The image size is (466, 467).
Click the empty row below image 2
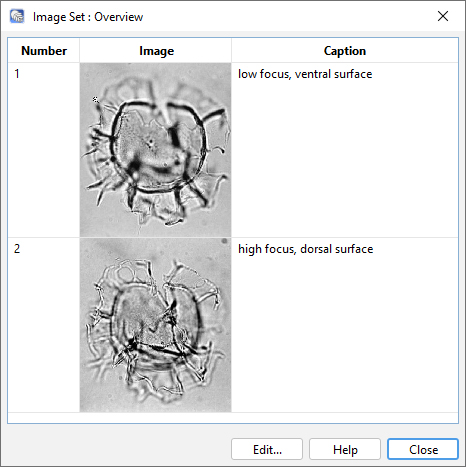click(233, 418)
